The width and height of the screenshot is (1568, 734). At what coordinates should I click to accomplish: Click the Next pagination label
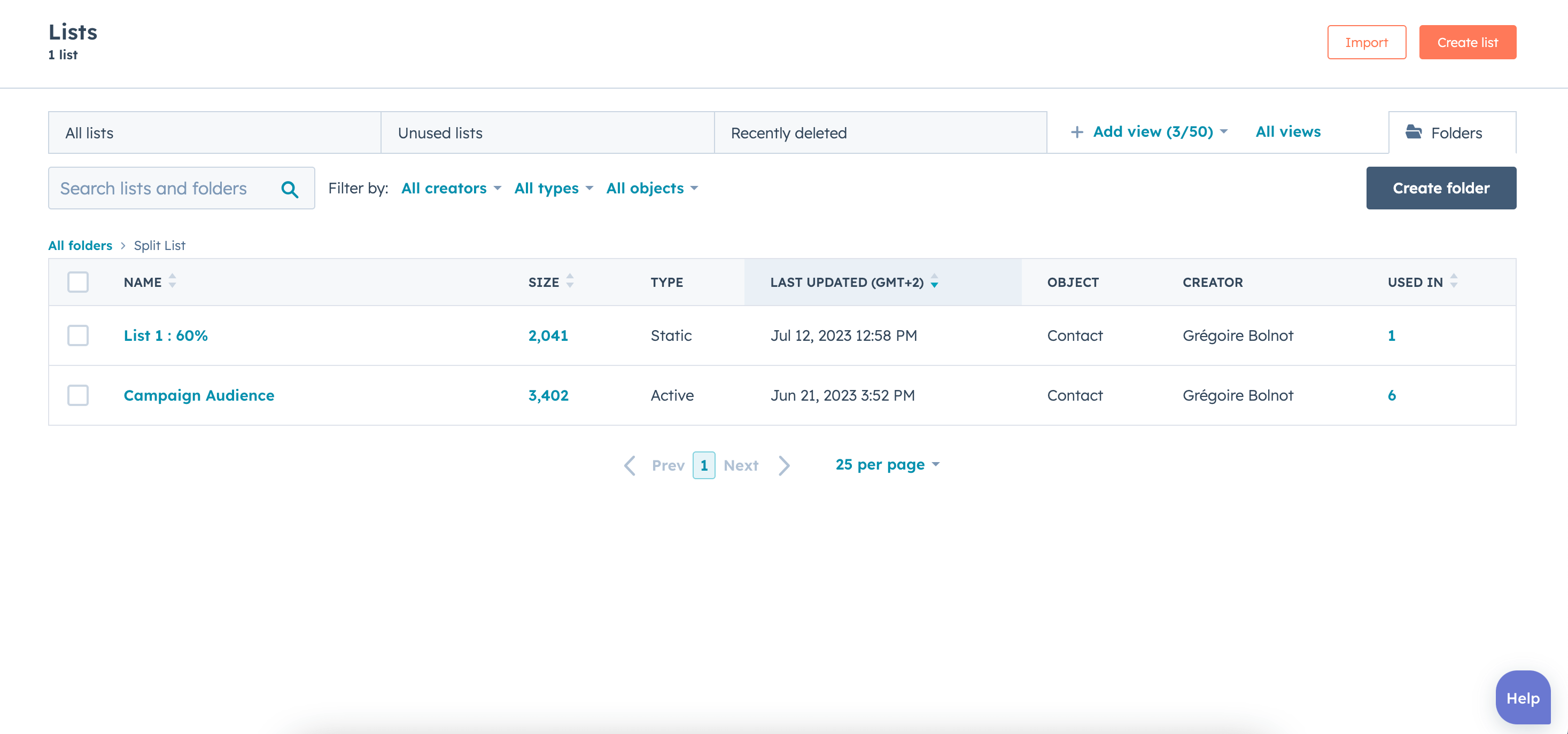(741, 466)
